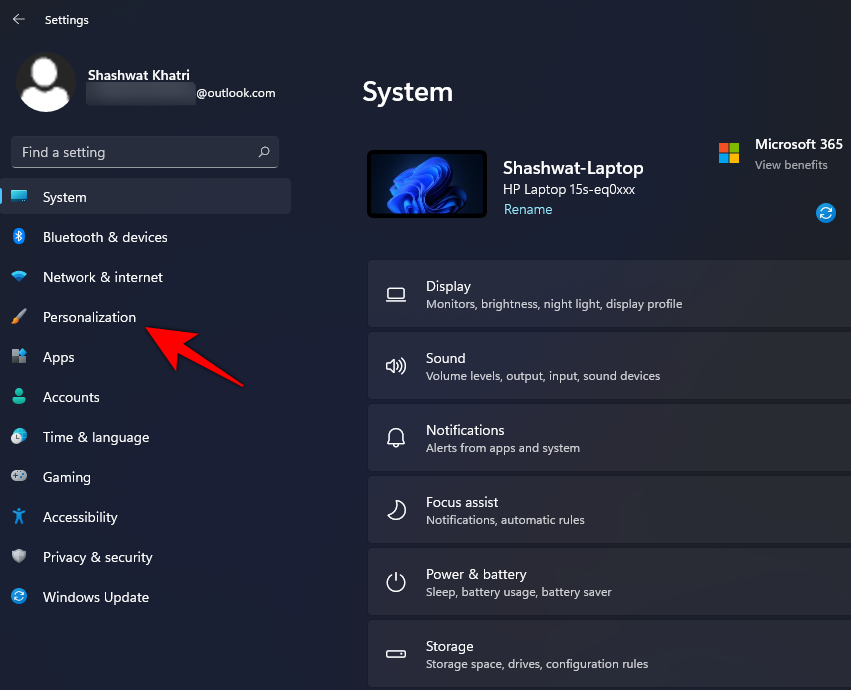Viewport: 851px width, 690px height.
Task: Click the Wi-Fi network icon in sidebar
Action: (x=19, y=277)
